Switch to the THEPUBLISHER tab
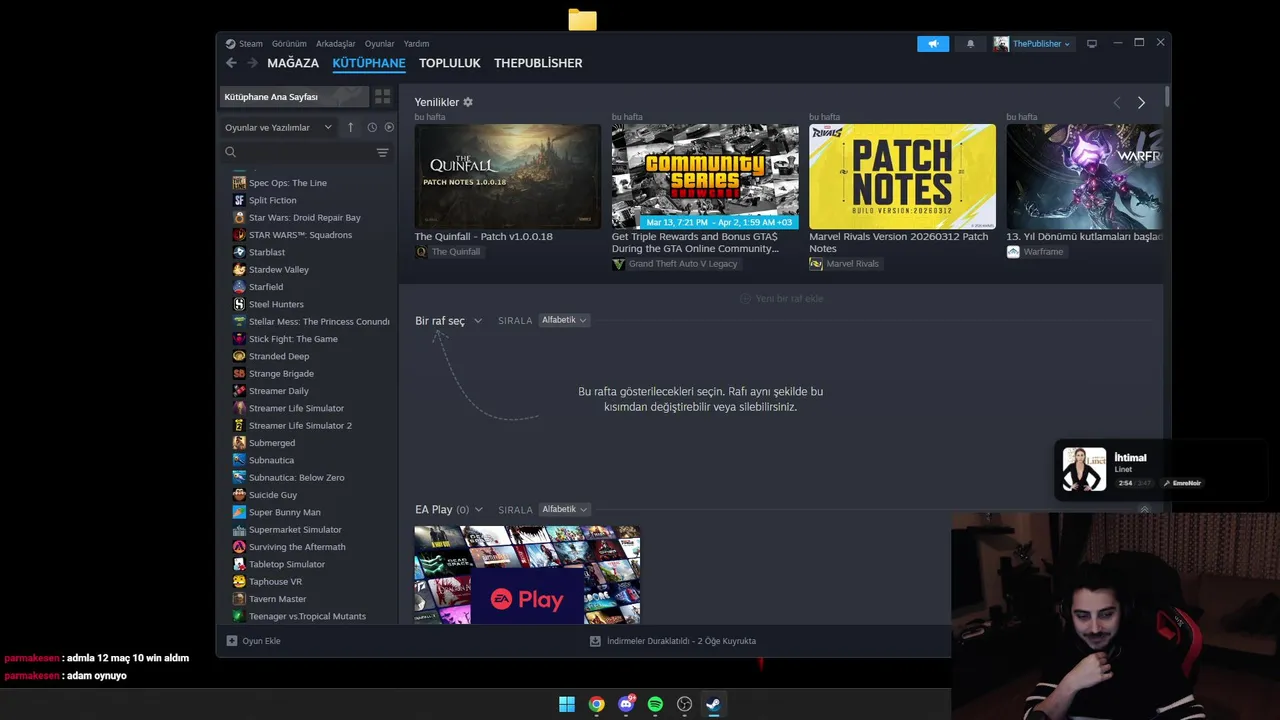Viewport: 1280px width, 720px height. 538,63
